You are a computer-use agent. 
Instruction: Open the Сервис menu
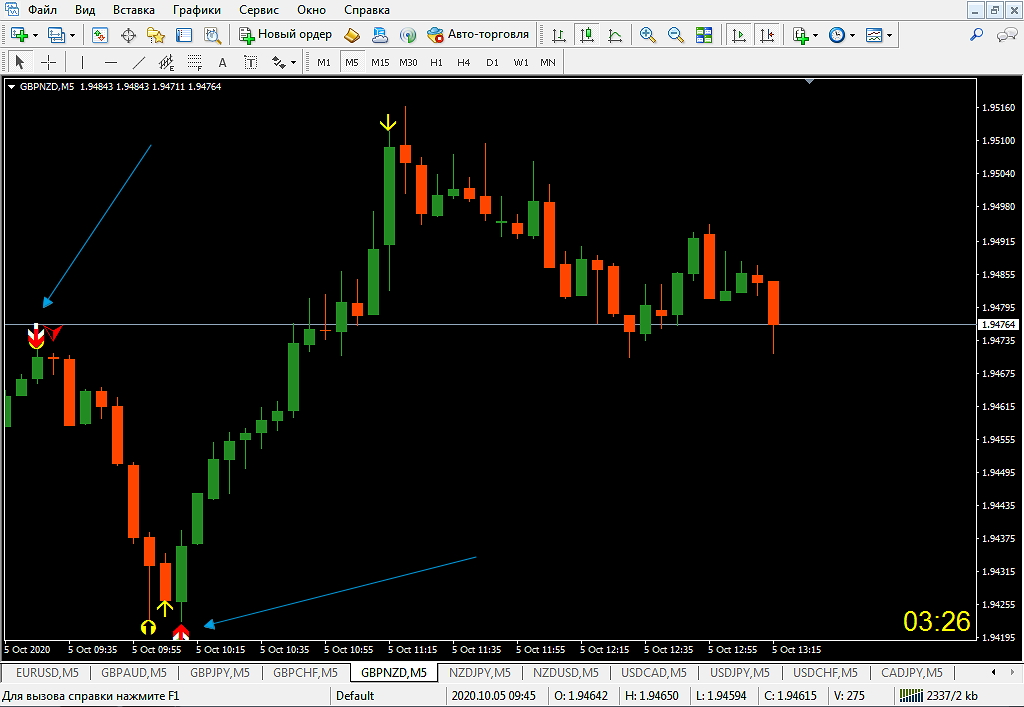[259, 10]
